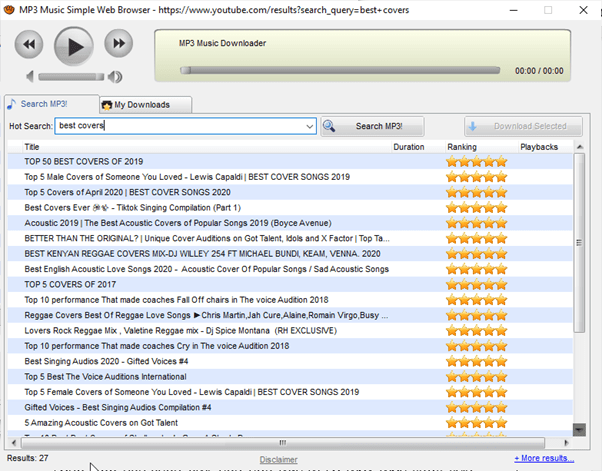Click the star rating of "TOP 50 BEST COVERS OF 2019"
Screen dimensions: 602x471
[476, 162]
